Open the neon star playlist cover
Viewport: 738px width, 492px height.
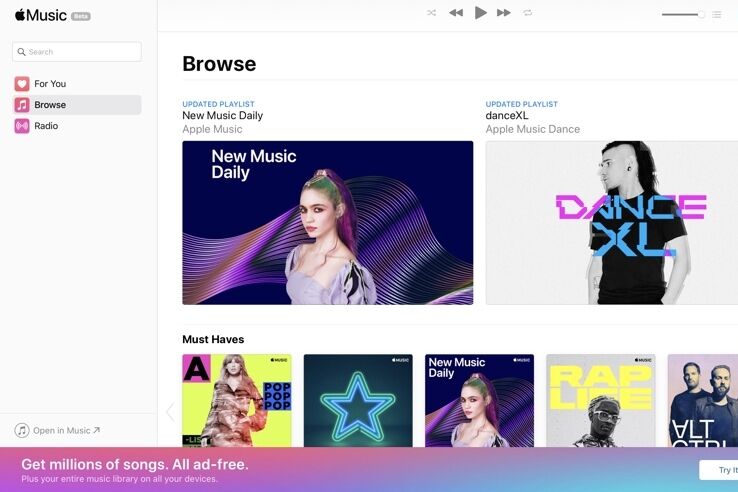point(358,401)
